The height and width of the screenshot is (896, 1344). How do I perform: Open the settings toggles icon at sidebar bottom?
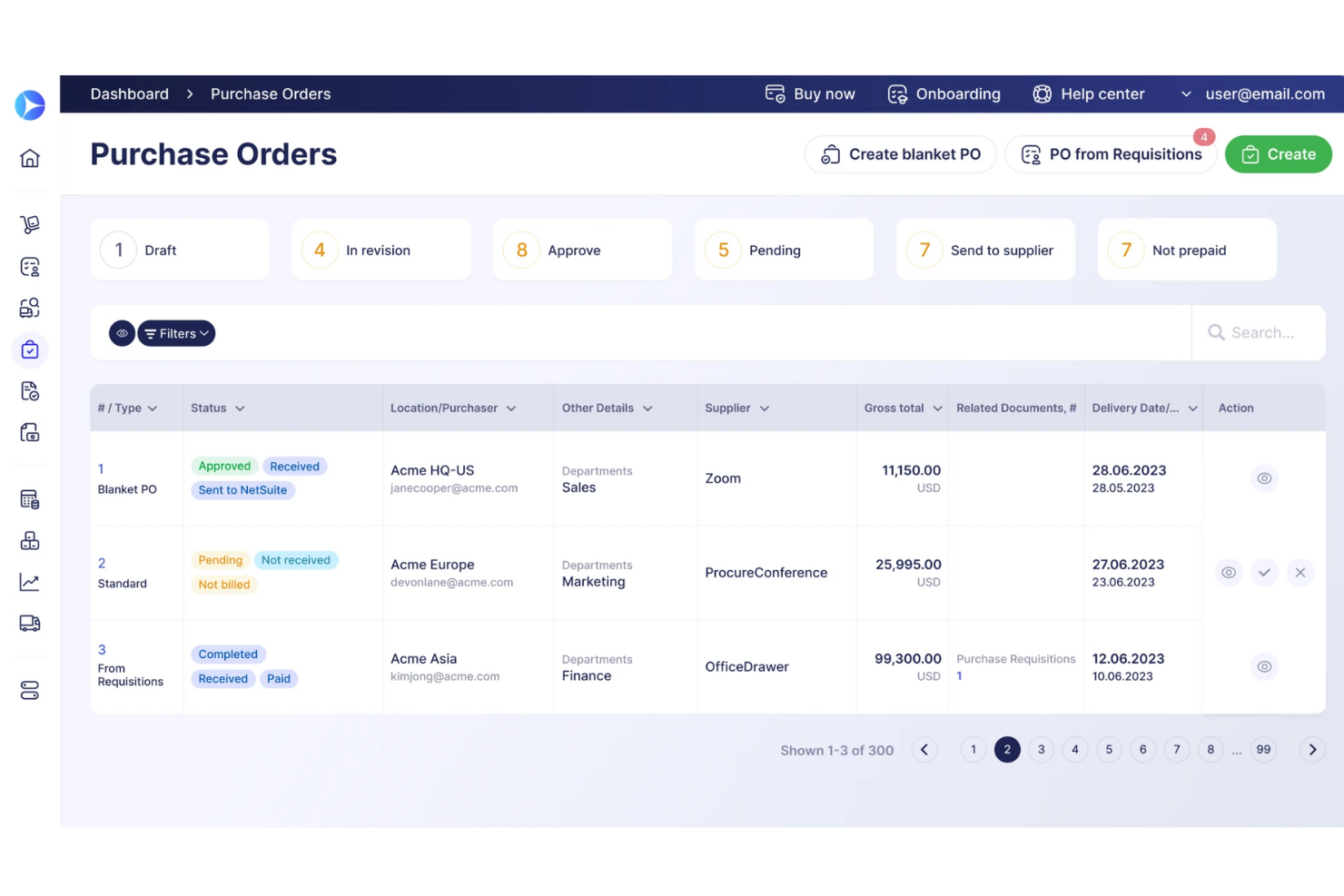click(30, 690)
